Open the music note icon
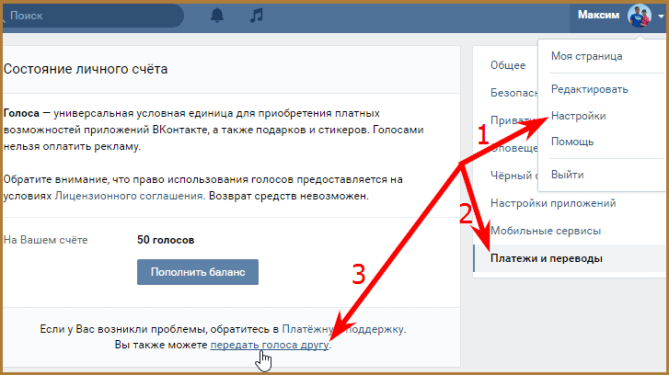This screenshot has height=375, width=669. click(x=256, y=15)
